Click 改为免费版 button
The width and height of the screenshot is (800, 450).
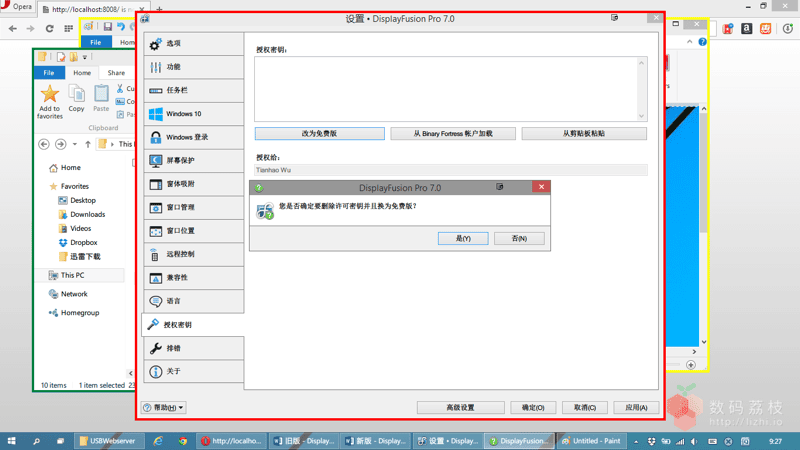coord(319,134)
